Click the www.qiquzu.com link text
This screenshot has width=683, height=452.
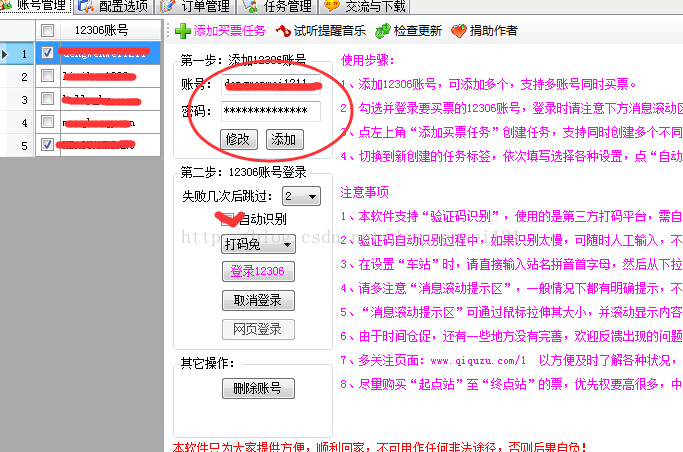point(478,361)
